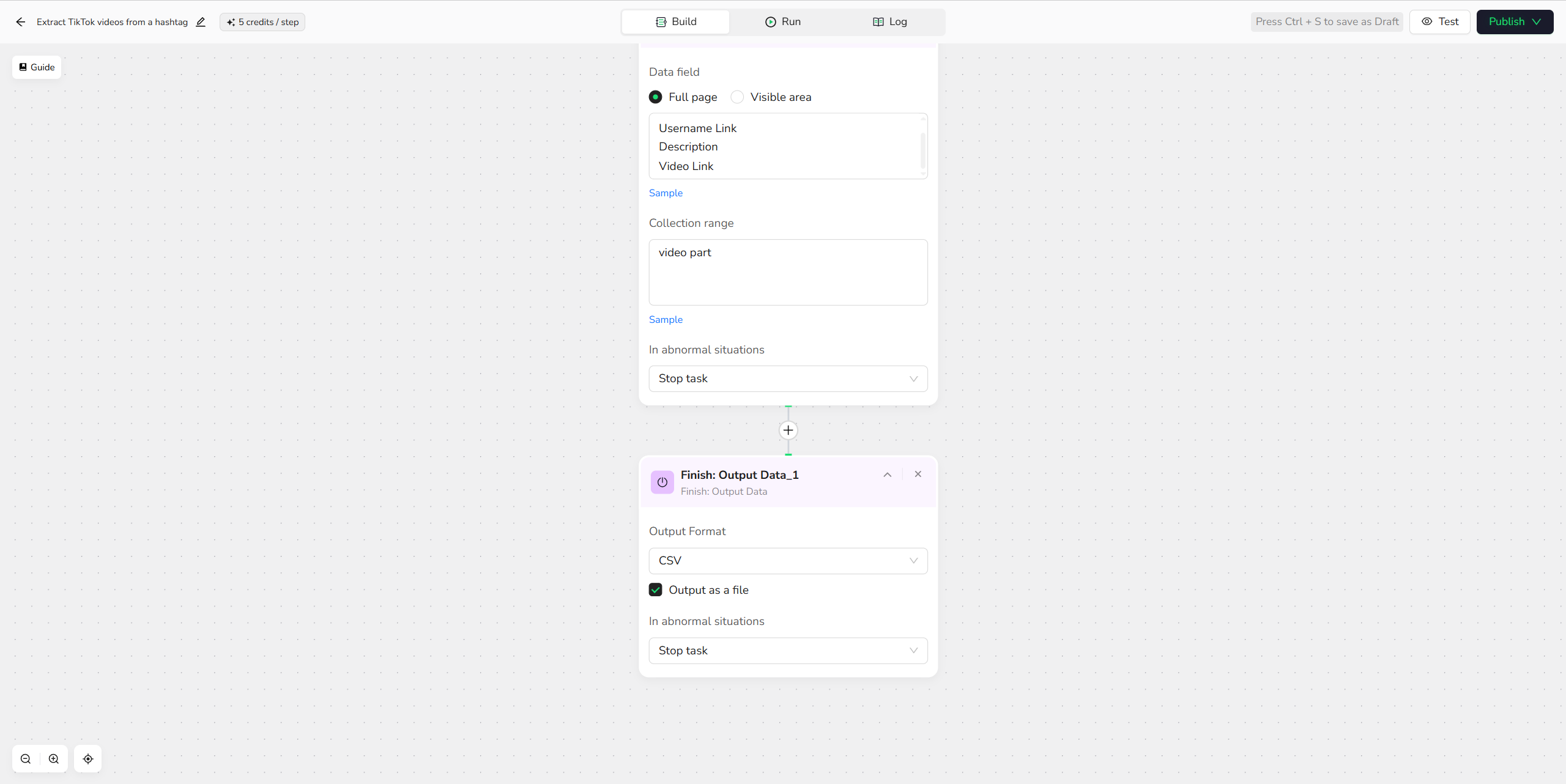Switch to the Run tab

pyautogui.click(x=782, y=22)
